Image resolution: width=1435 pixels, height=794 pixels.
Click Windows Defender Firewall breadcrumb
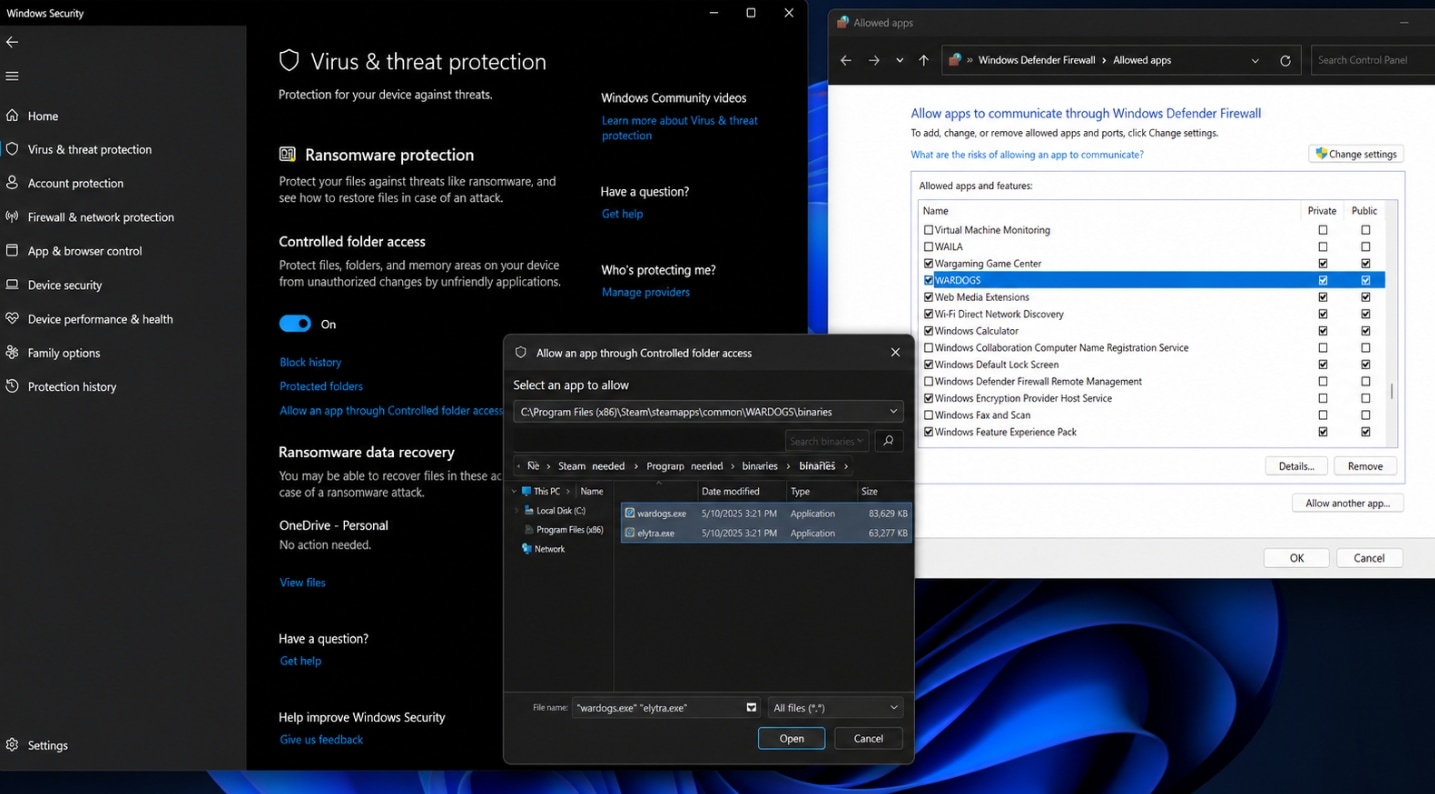(x=1036, y=60)
